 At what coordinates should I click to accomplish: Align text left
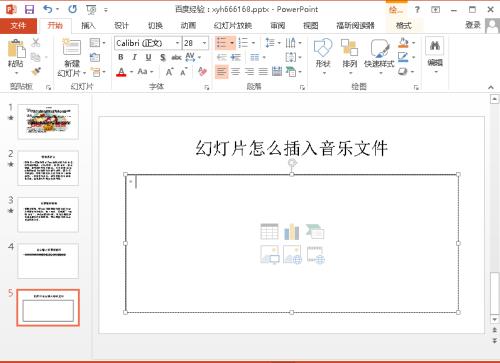click(222, 71)
